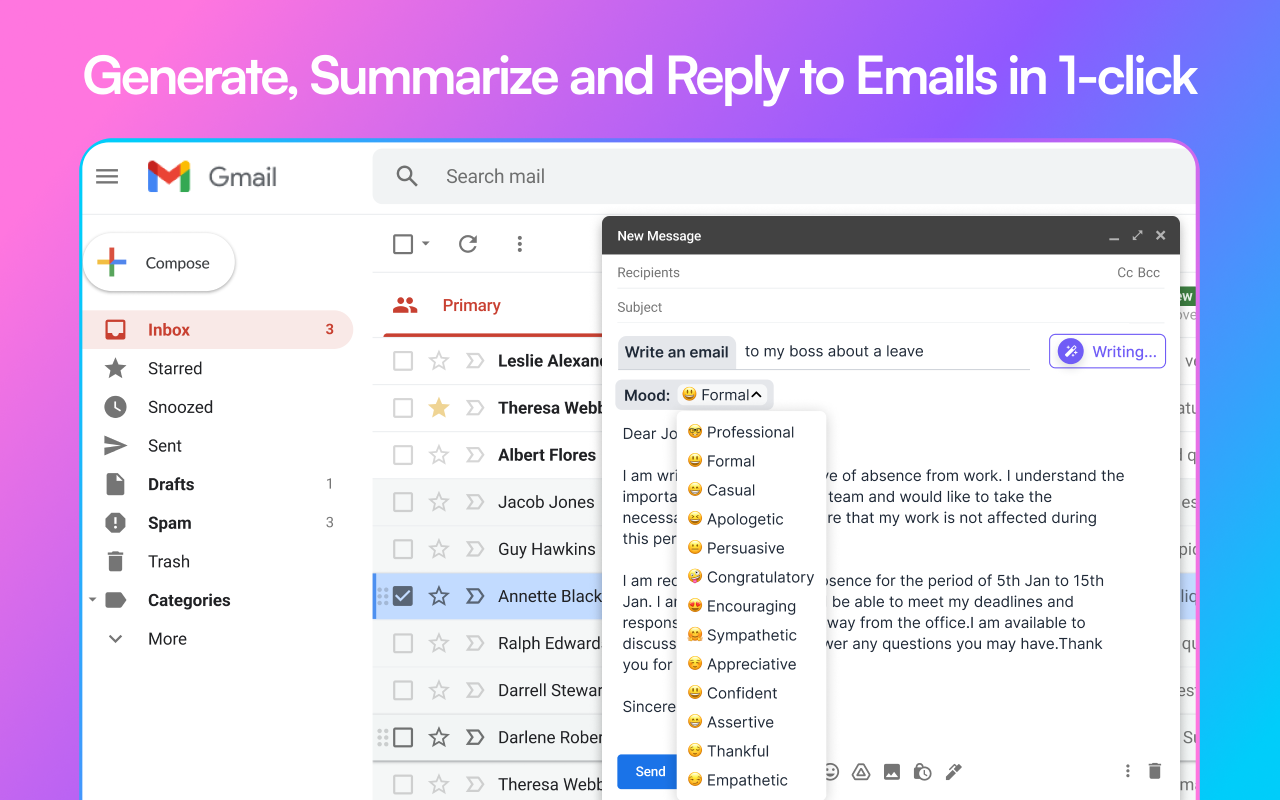Open the confidential mode icon
The width and height of the screenshot is (1280, 800).
click(922, 771)
